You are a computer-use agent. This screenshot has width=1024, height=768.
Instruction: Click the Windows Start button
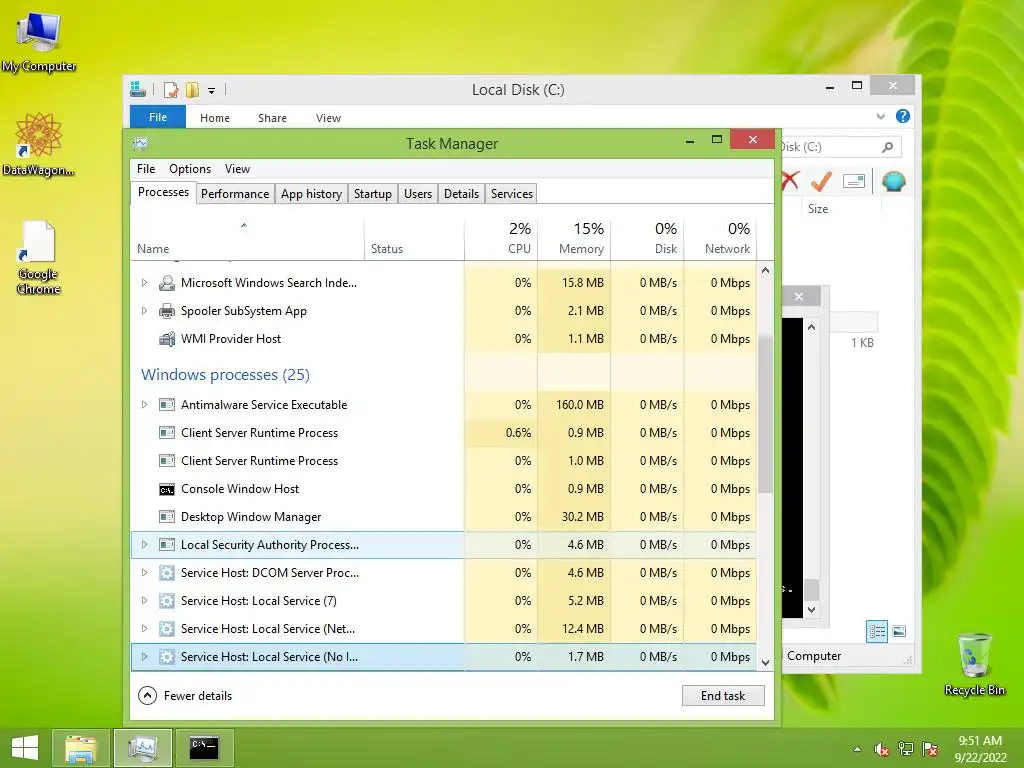[25, 748]
